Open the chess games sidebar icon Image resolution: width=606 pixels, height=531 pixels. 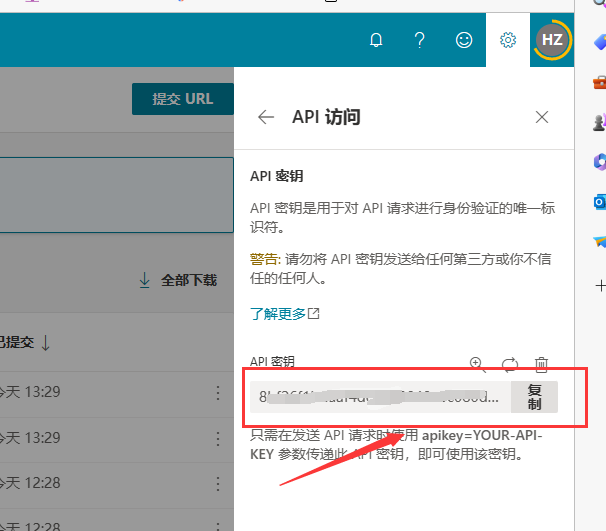coord(600,122)
